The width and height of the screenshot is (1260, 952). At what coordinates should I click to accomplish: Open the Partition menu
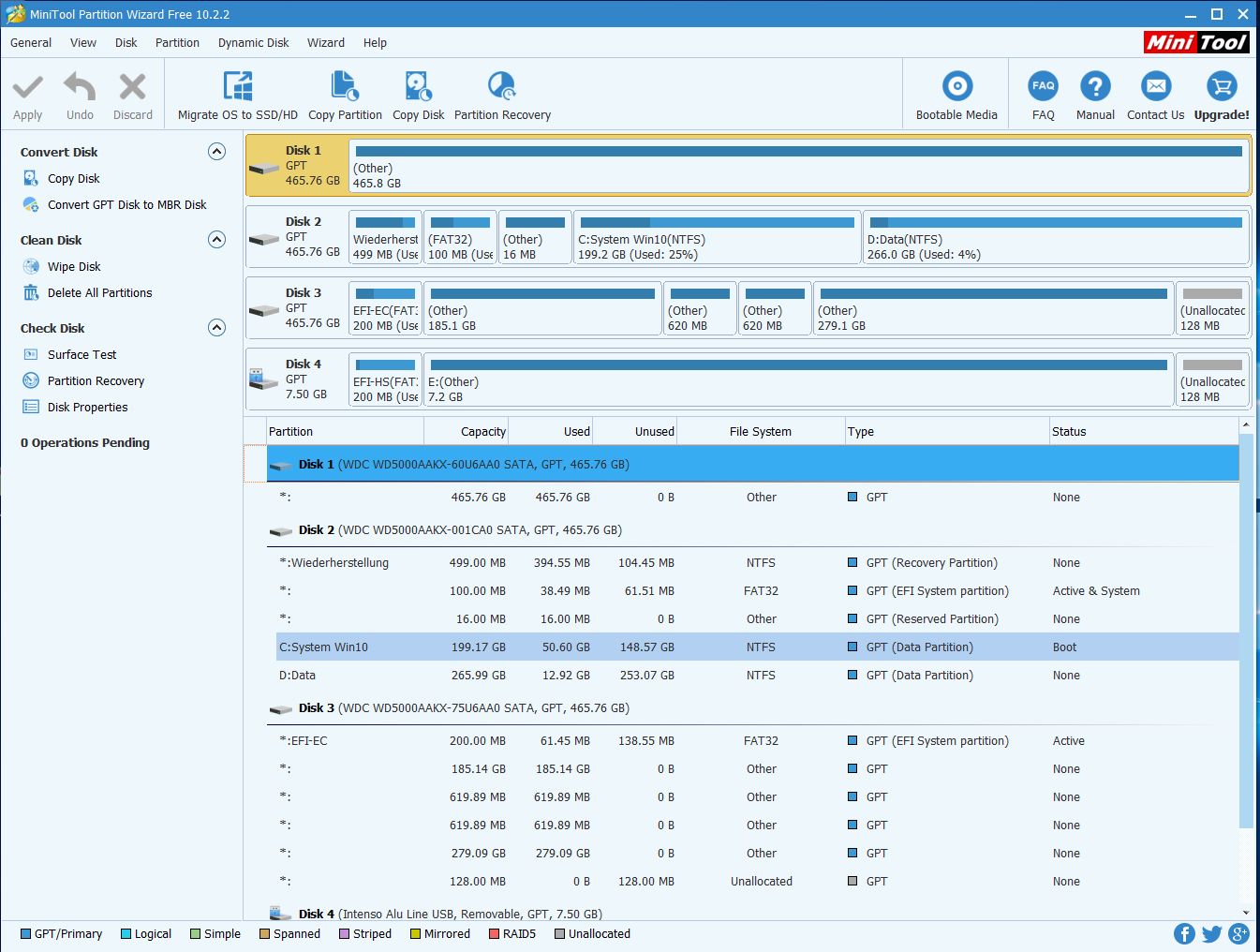(x=177, y=42)
